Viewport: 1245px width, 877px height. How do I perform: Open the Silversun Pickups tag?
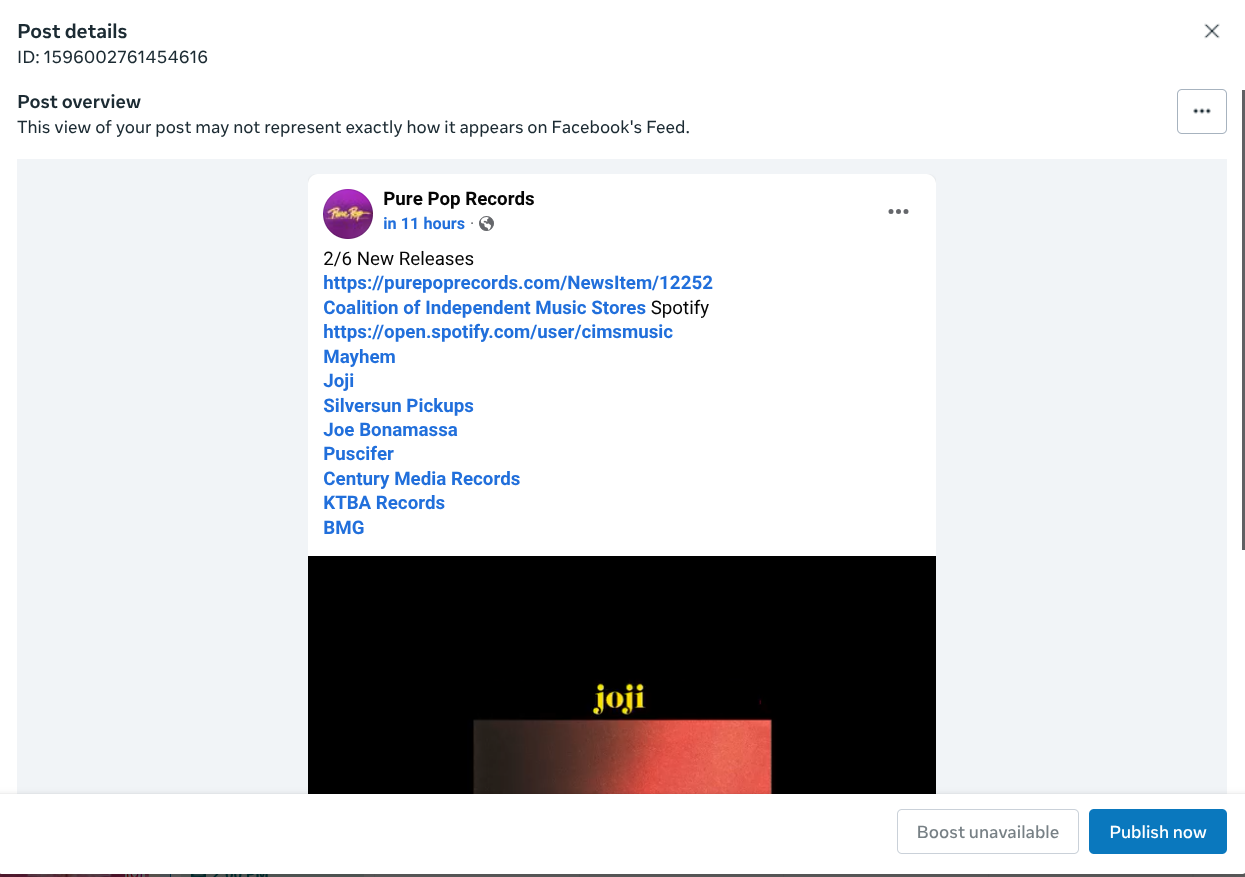(x=398, y=406)
